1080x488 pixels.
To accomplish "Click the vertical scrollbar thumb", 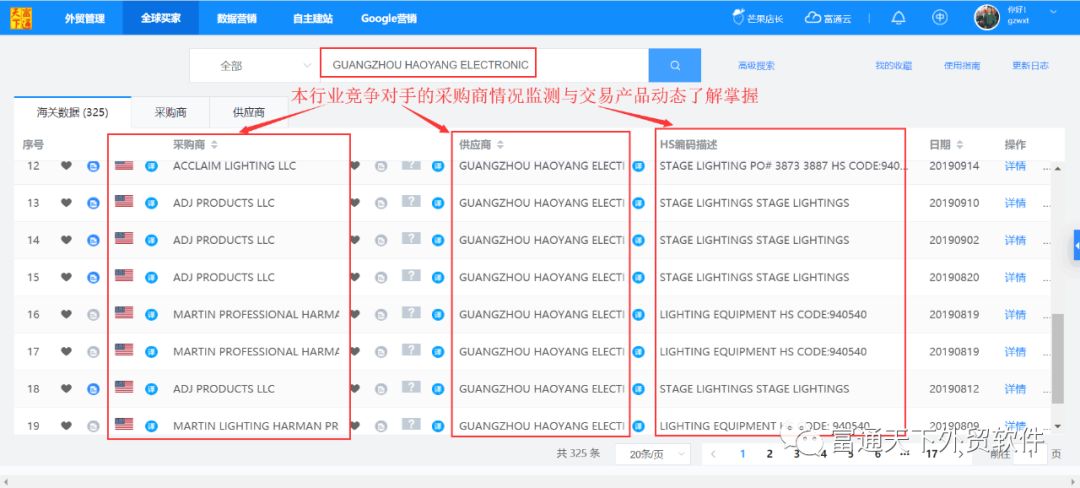I will point(1058,358).
